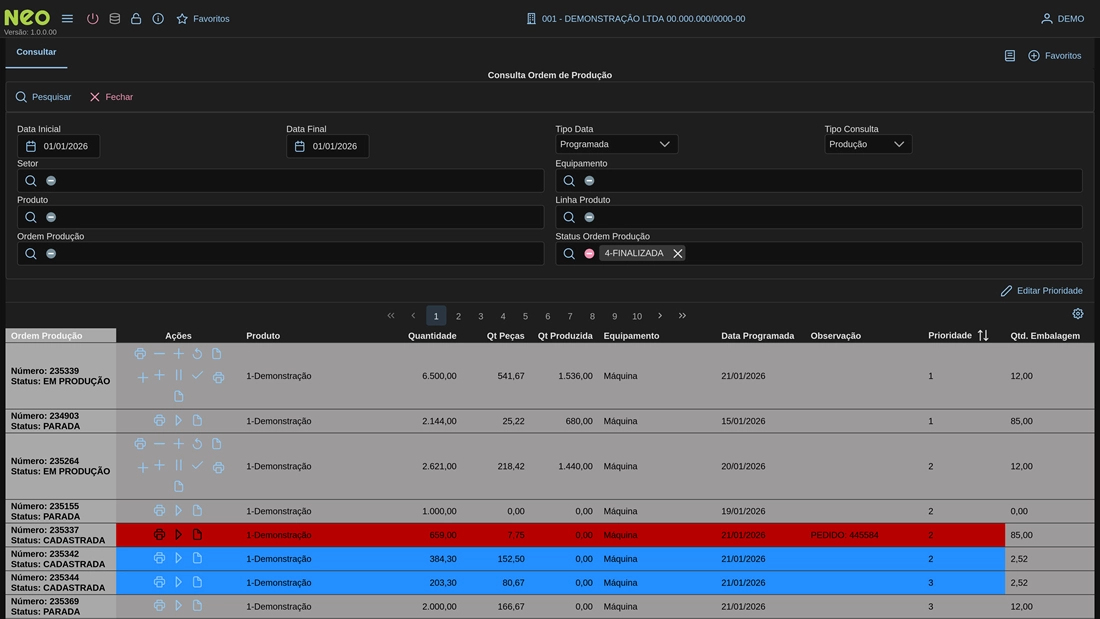Click the pause icon for order 235339
This screenshot has width=1100, height=619.
click(x=178, y=376)
